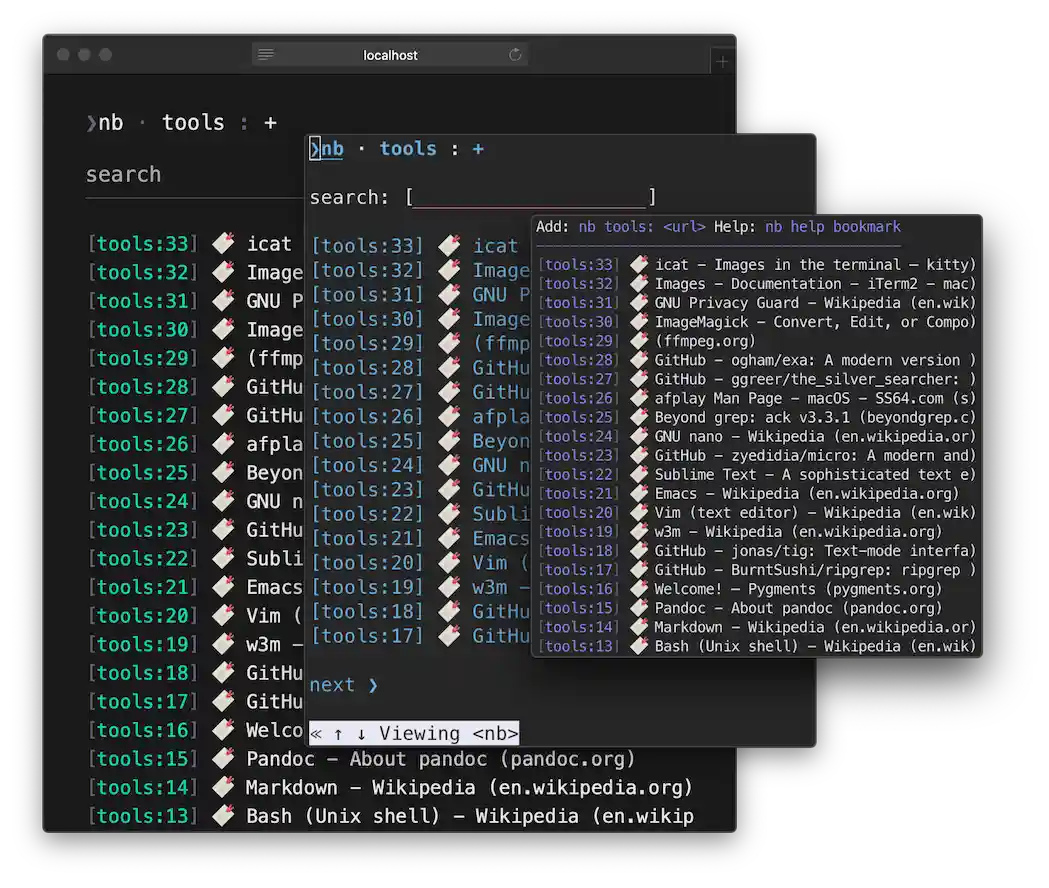Click the reader view icon left of localhost
The image size is (1049, 888).
coord(266,55)
